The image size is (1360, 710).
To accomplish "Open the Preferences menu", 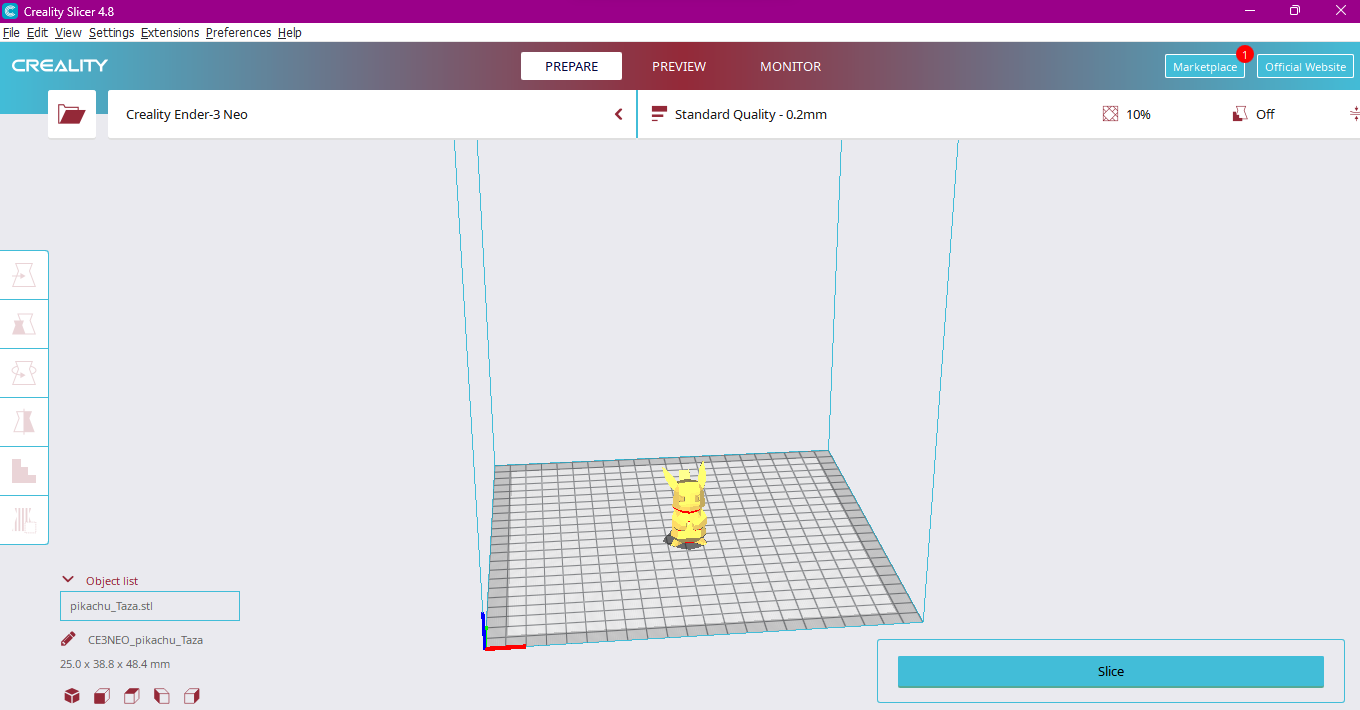I will point(238,32).
